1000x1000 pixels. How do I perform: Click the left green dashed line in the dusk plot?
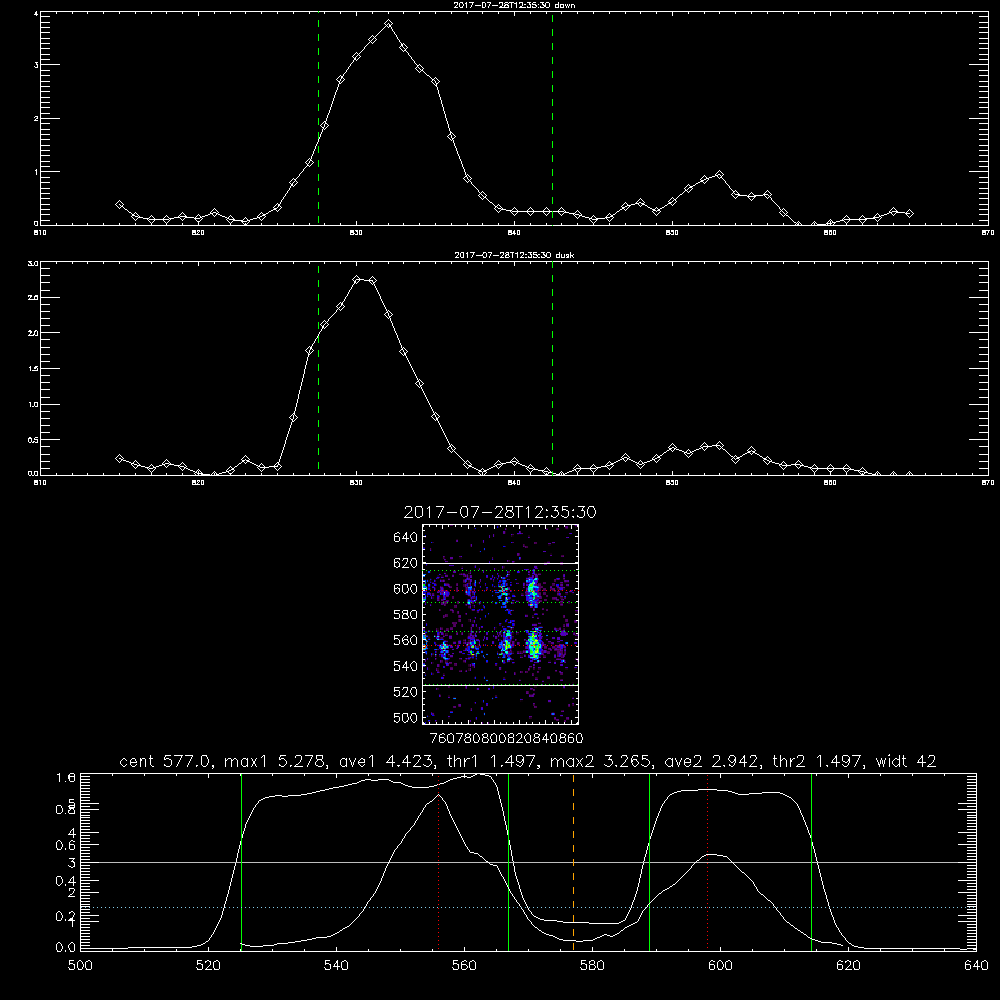(x=318, y=368)
